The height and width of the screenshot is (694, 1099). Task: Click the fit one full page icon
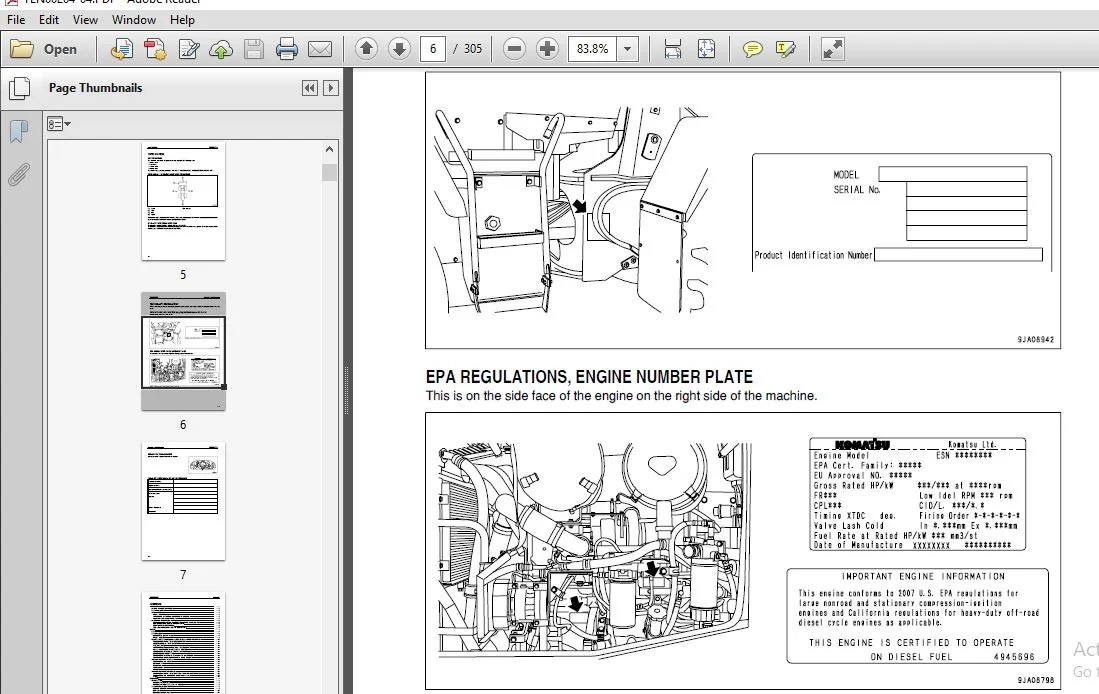(706, 48)
